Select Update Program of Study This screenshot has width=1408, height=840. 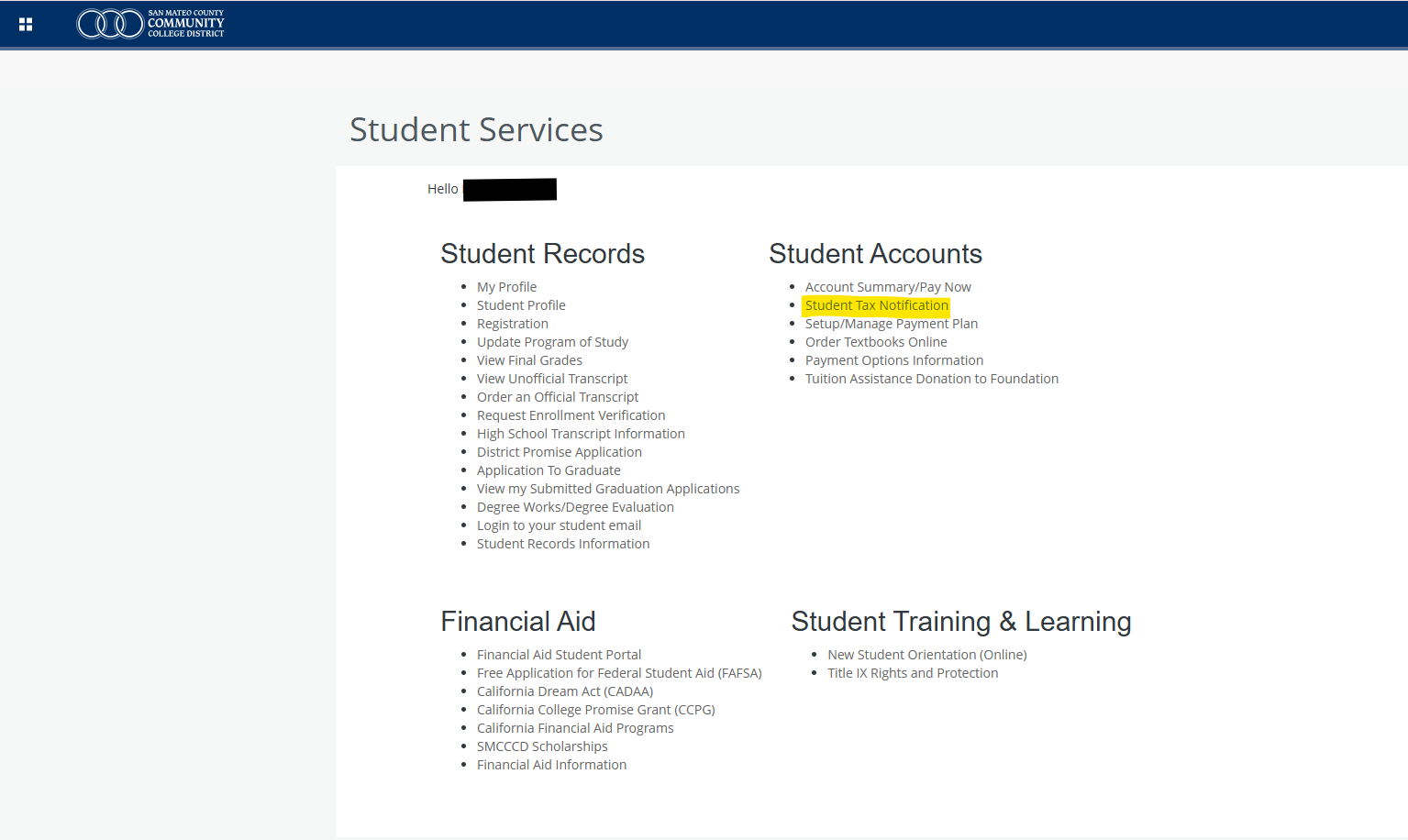(552, 342)
